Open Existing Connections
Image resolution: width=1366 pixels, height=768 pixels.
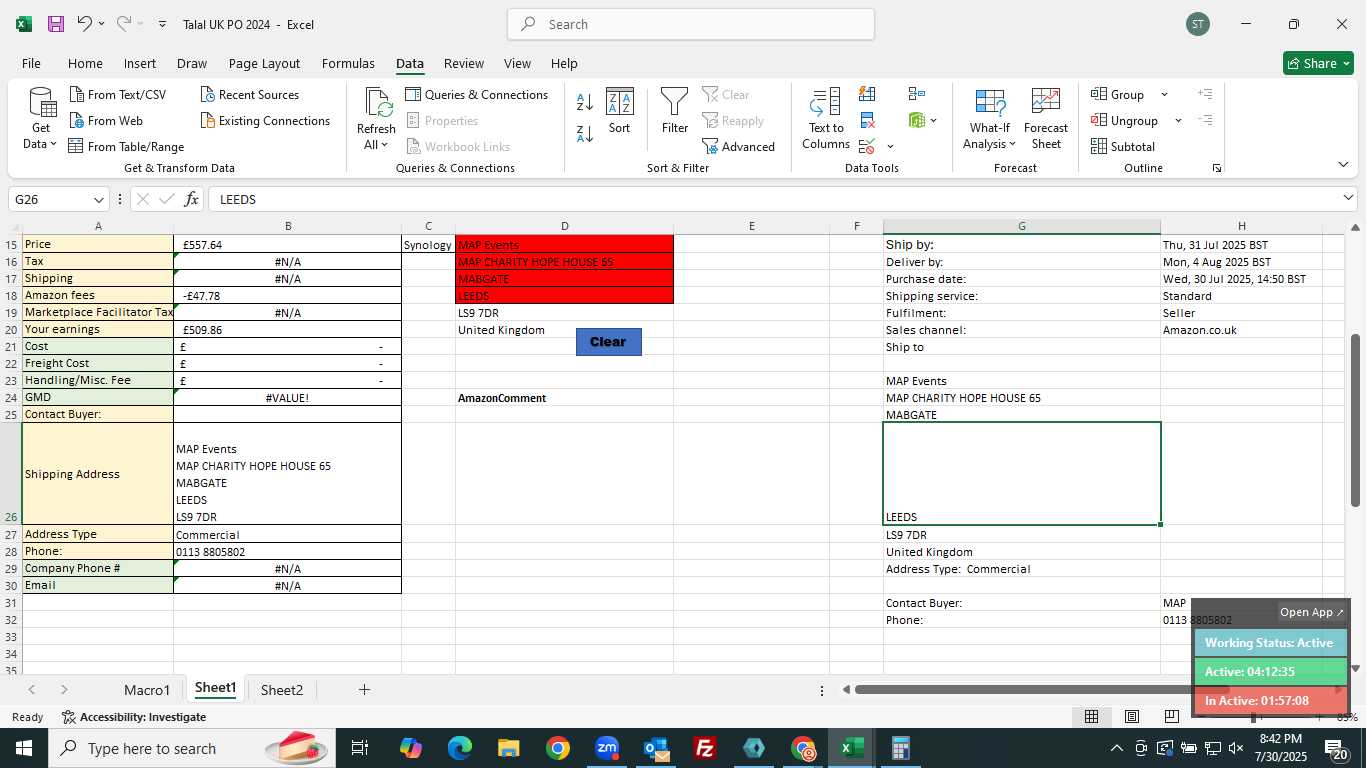pos(265,121)
